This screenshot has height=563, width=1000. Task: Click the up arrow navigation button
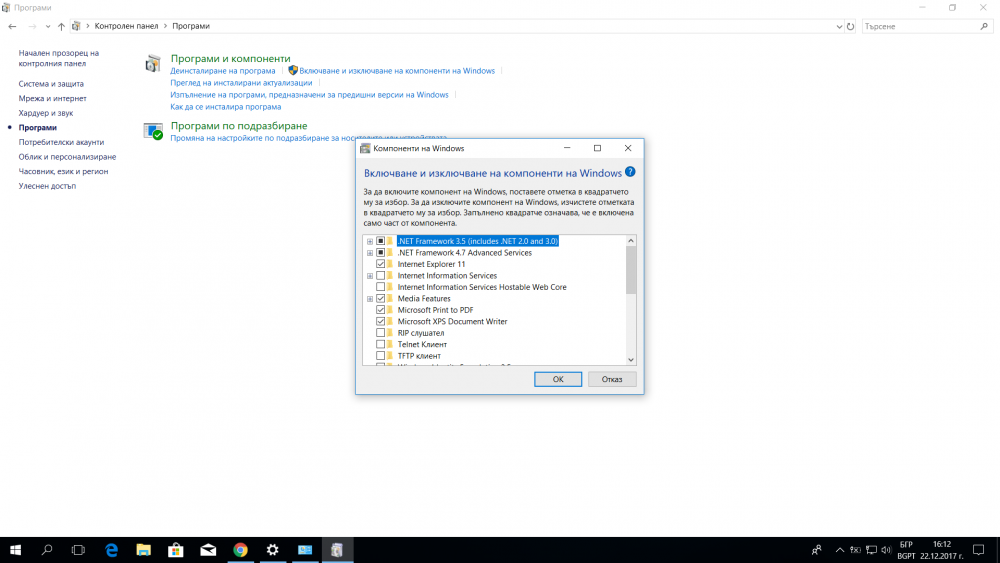coord(61,26)
